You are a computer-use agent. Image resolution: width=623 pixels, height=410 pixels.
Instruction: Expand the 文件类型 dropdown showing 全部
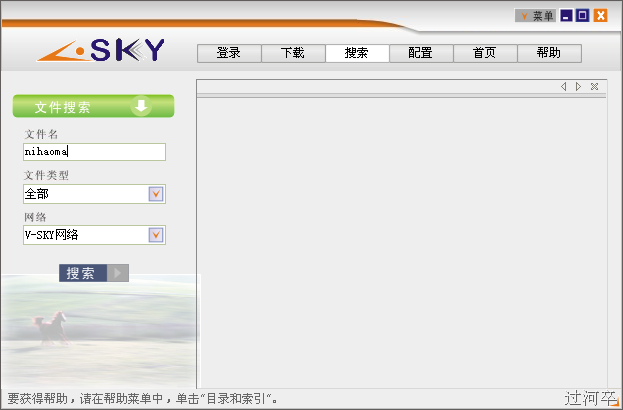pyautogui.click(x=156, y=194)
